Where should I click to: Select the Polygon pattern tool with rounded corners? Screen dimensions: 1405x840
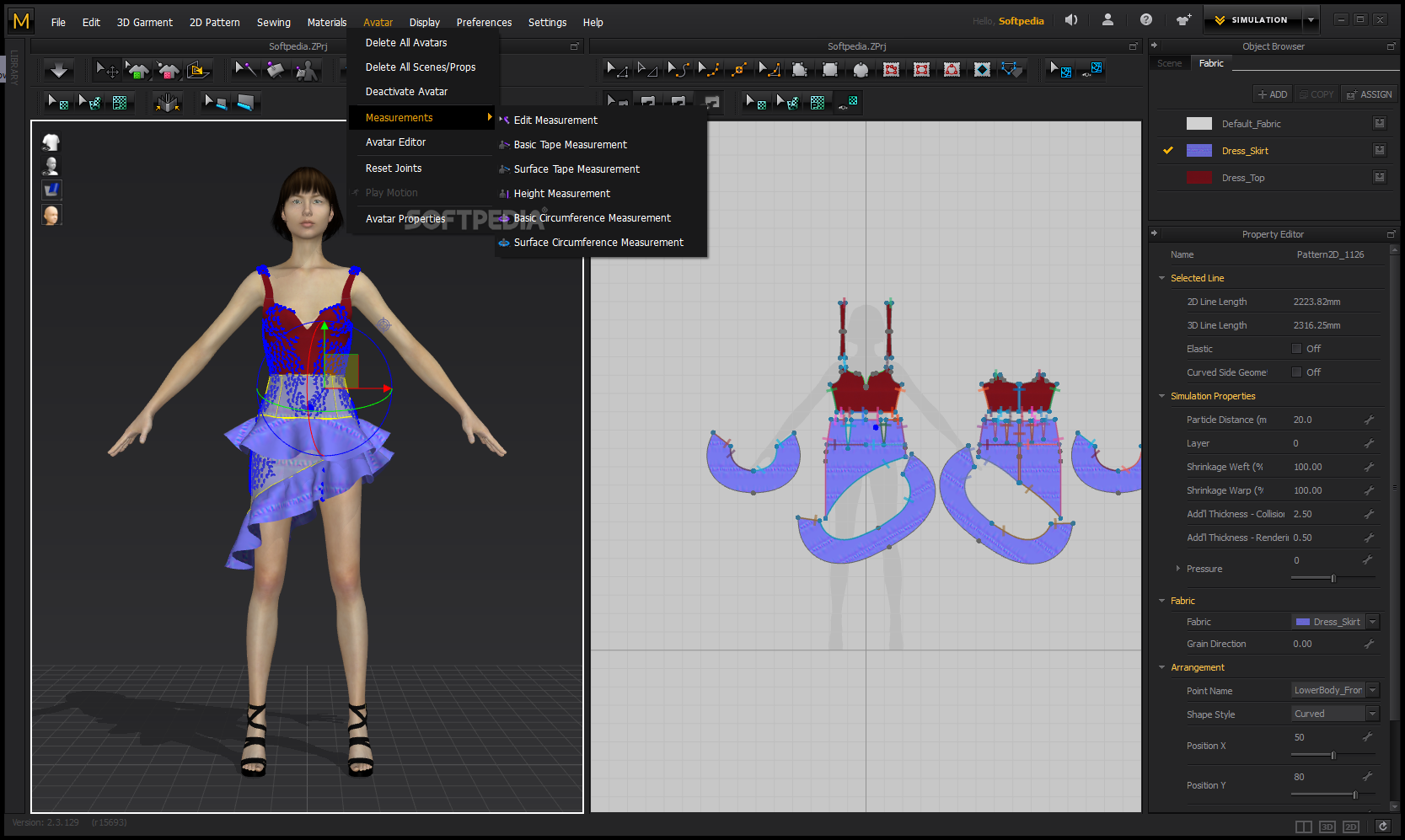click(800, 69)
